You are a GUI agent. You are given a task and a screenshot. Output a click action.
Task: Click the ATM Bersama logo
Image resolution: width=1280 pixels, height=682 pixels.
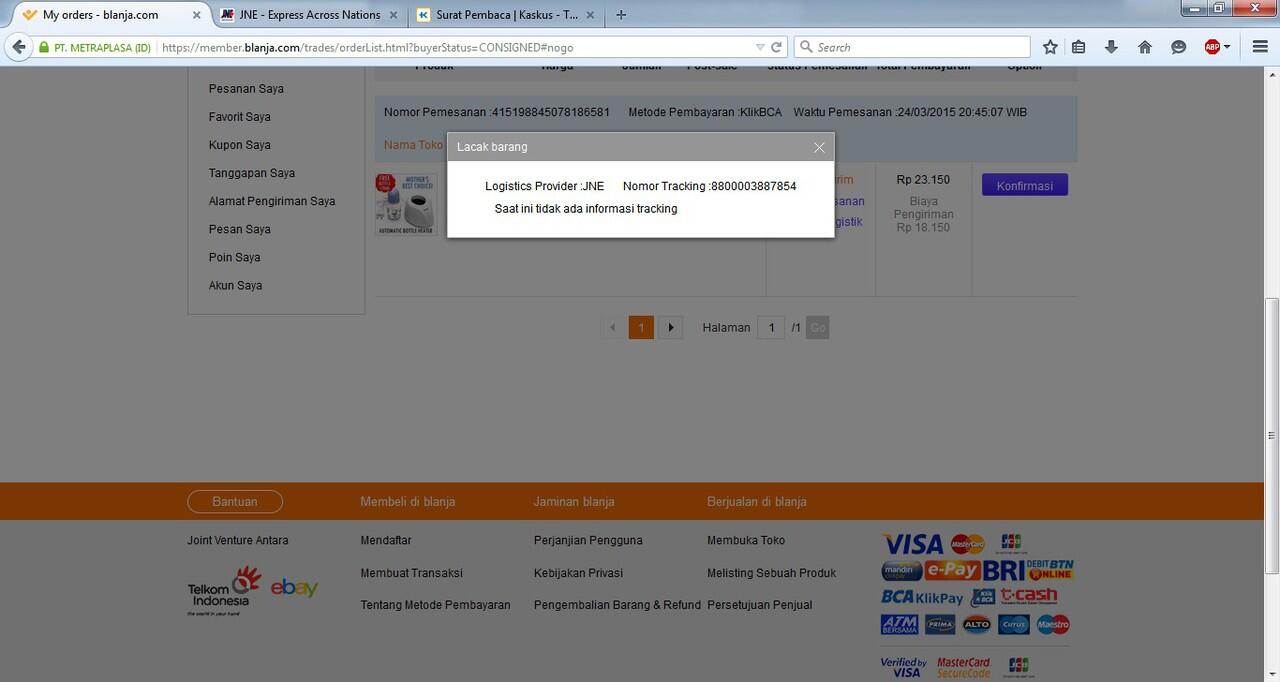tap(900, 624)
